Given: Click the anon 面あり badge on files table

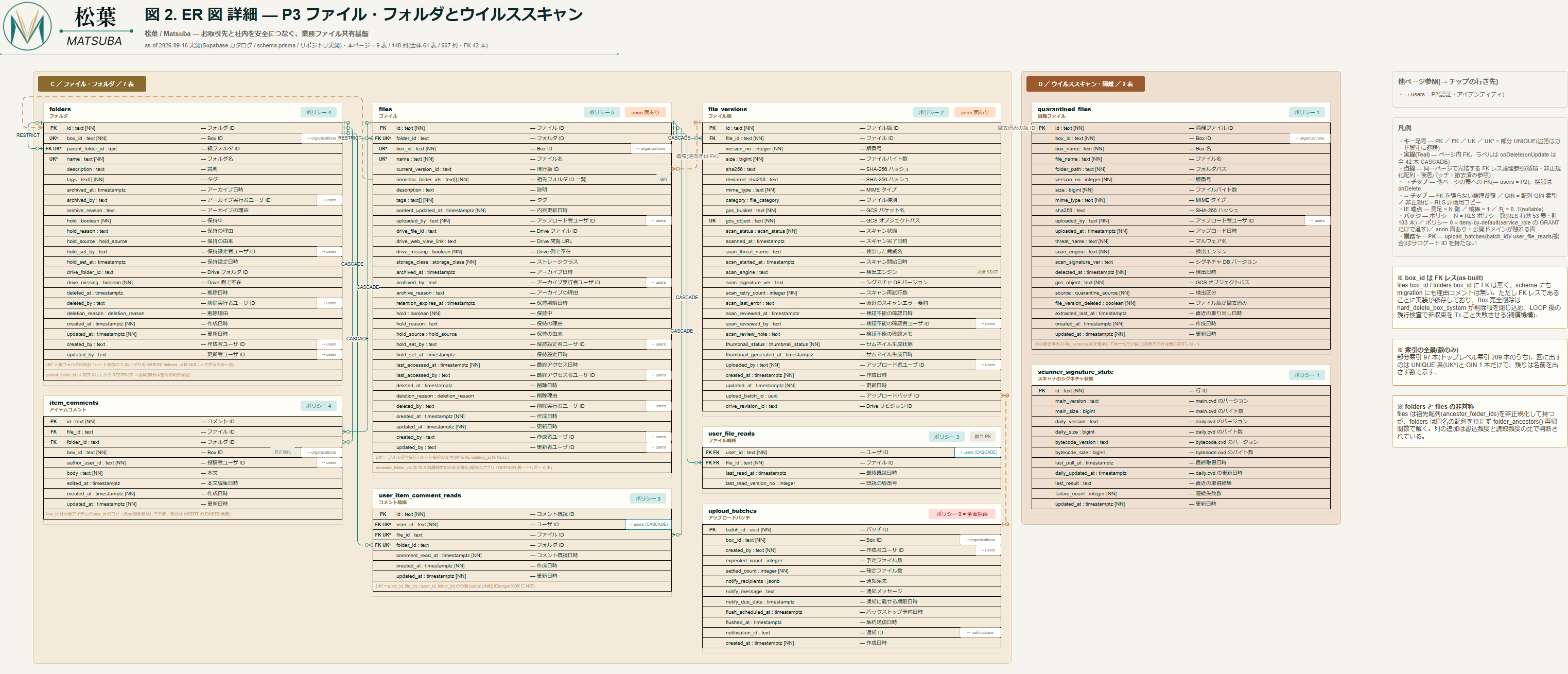Looking at the screenshot, I should coord(645,112).
